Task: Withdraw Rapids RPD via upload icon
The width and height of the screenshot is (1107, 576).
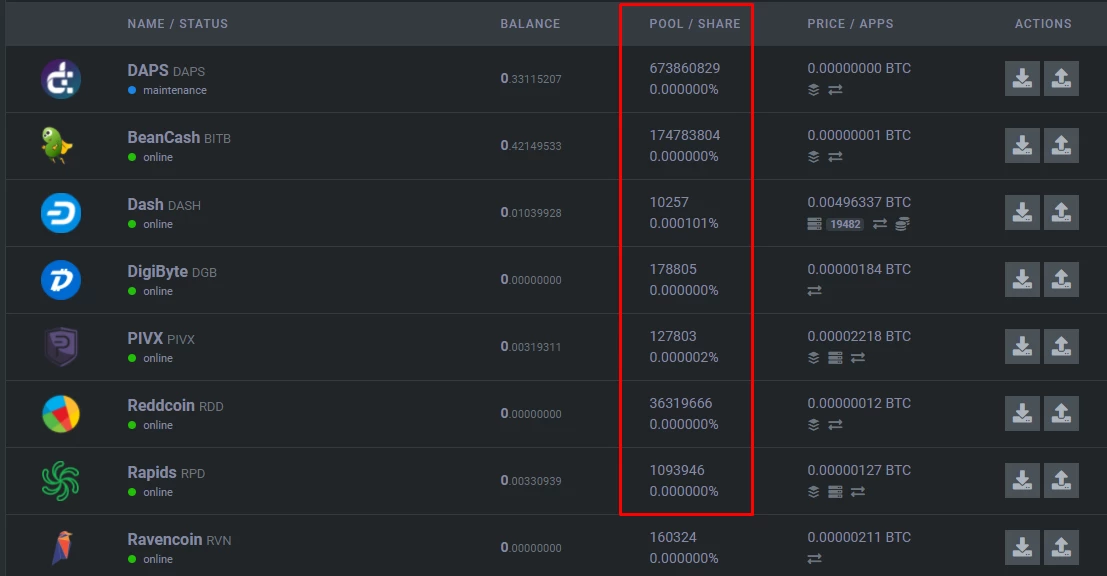Action: (1061, 481)
